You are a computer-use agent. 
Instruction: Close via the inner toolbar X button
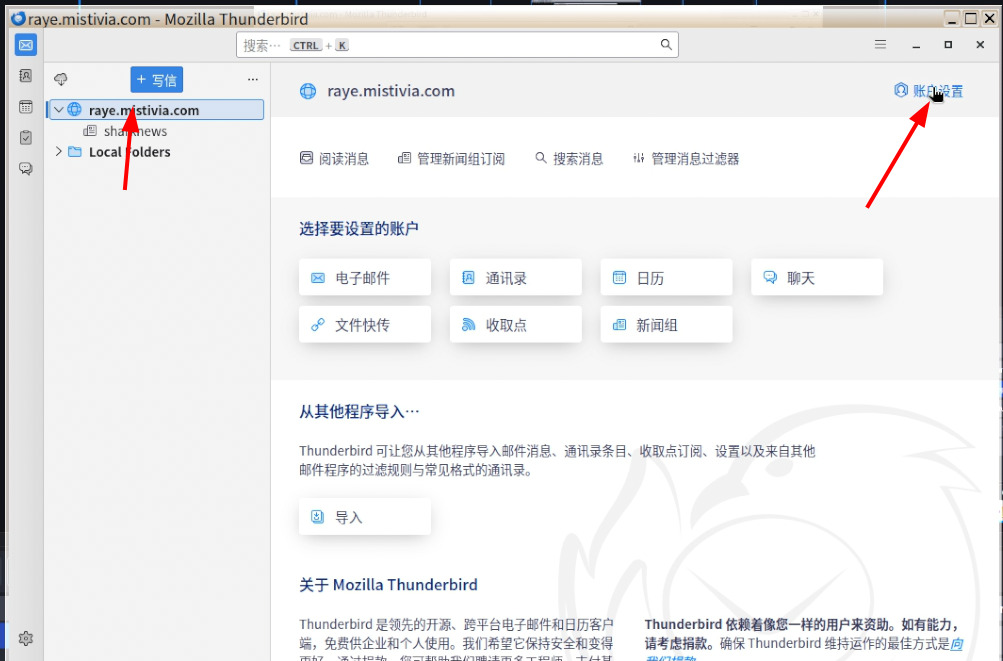coord(980,44)
